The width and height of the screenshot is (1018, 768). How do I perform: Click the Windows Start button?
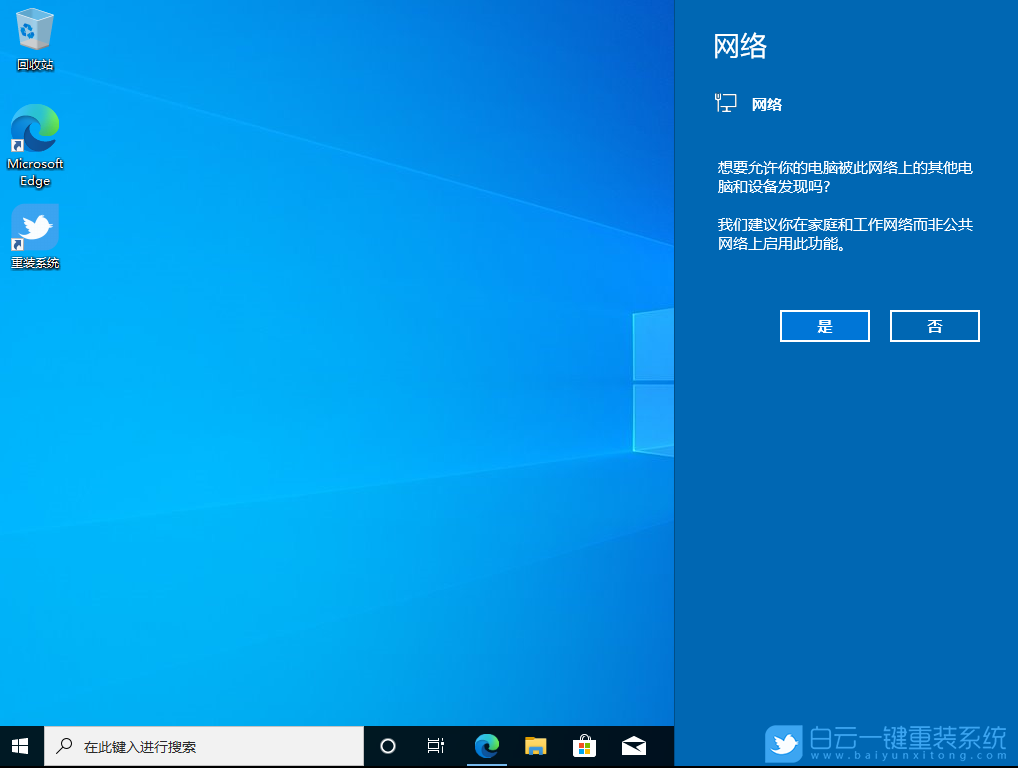(19, 745)
